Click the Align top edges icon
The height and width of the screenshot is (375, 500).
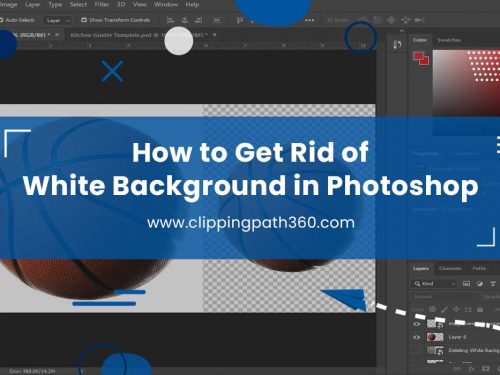240,20
